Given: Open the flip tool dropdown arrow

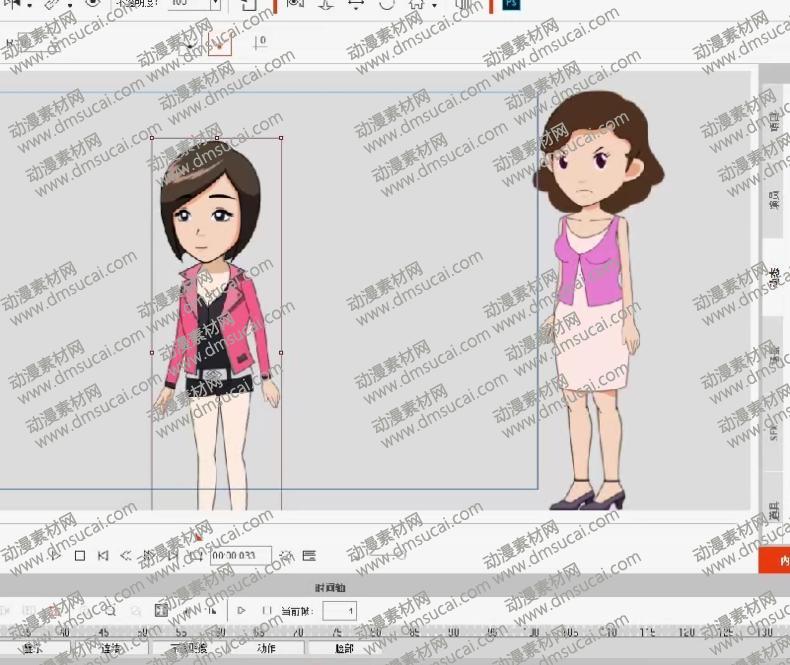Looking at the screenshot, I should [30, 6].
